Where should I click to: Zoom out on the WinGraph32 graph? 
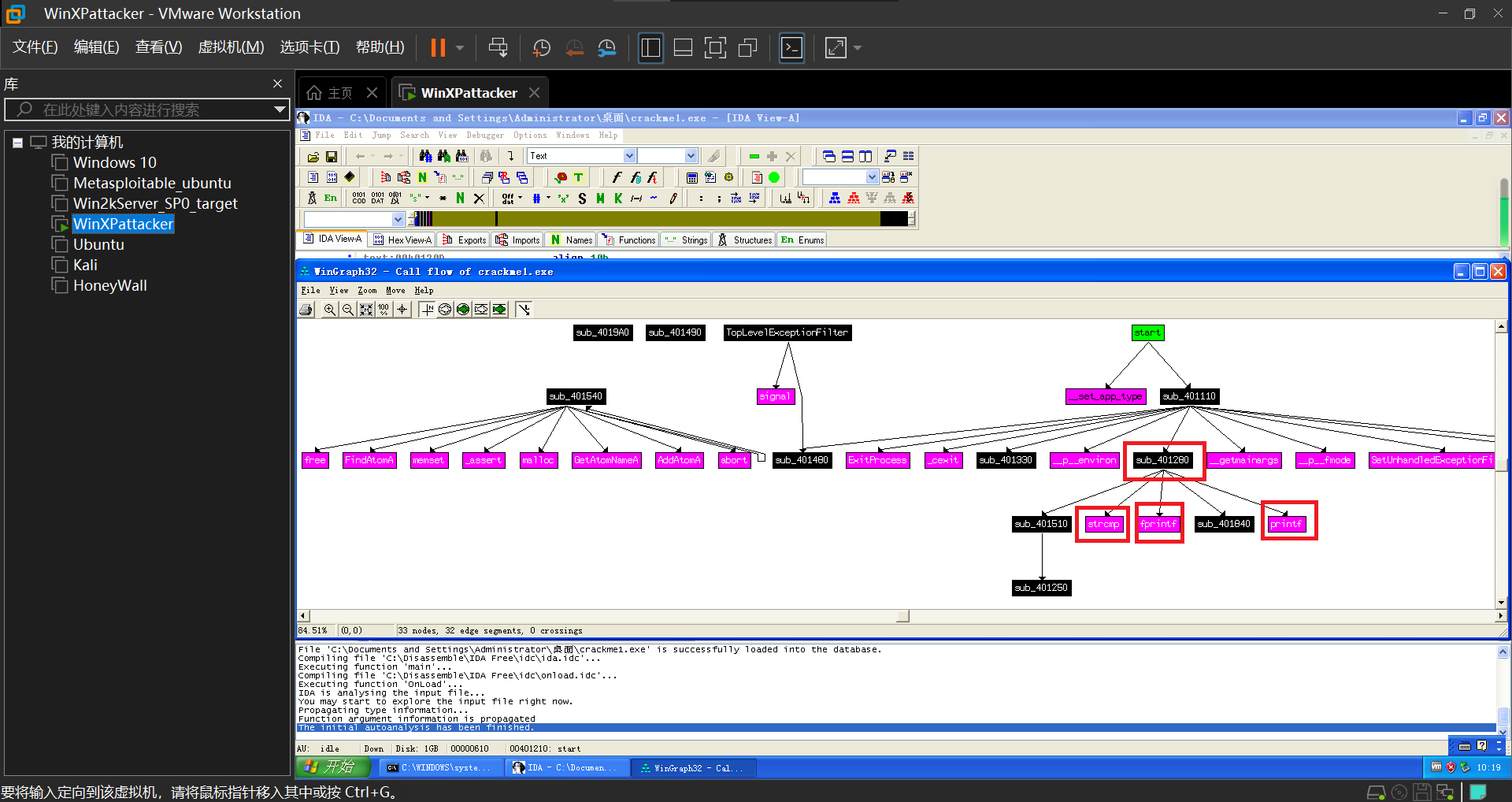tap(348, 310)
